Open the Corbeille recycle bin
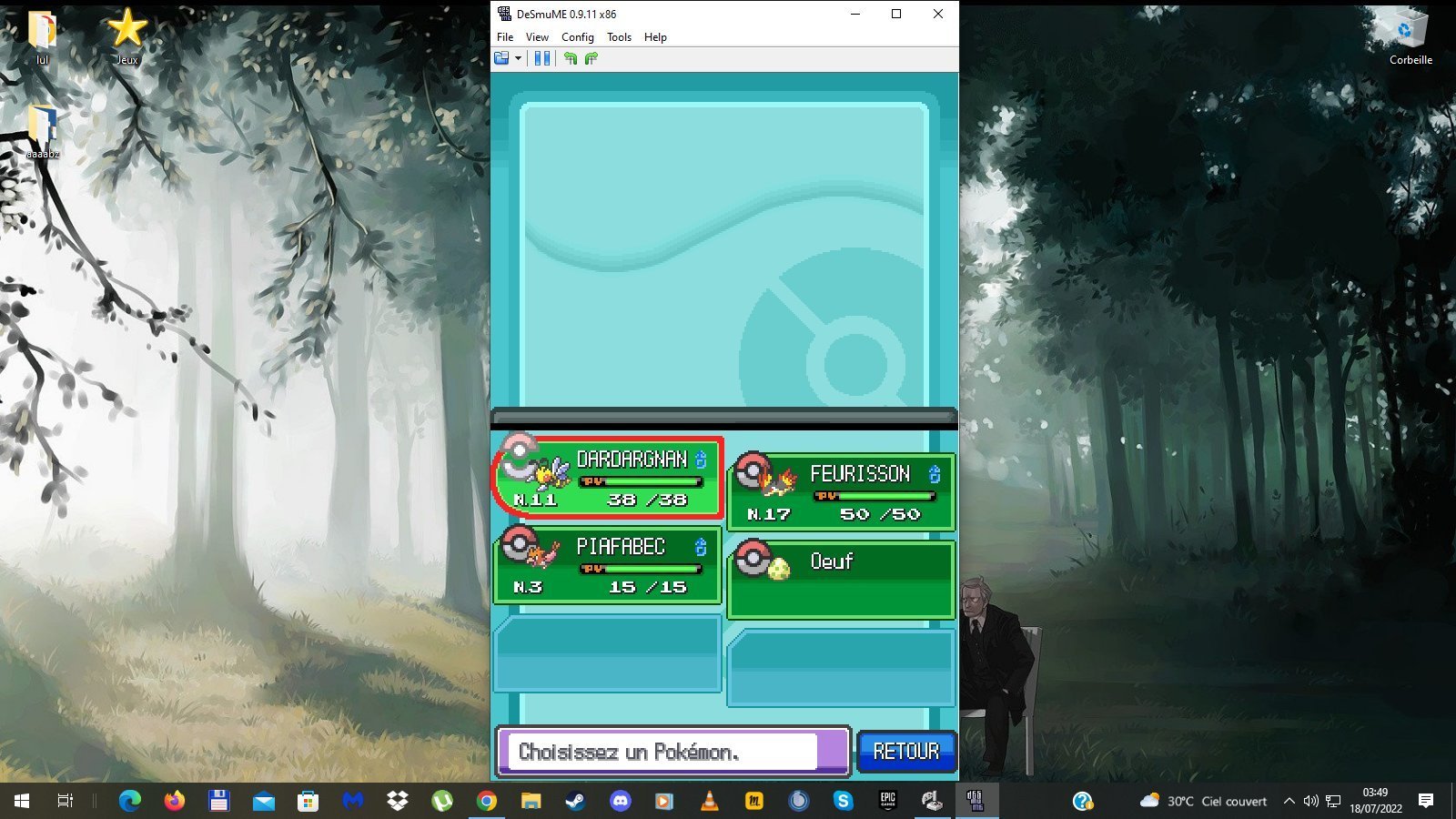The image size is (1456, 819). click(x=1410, y=36)
